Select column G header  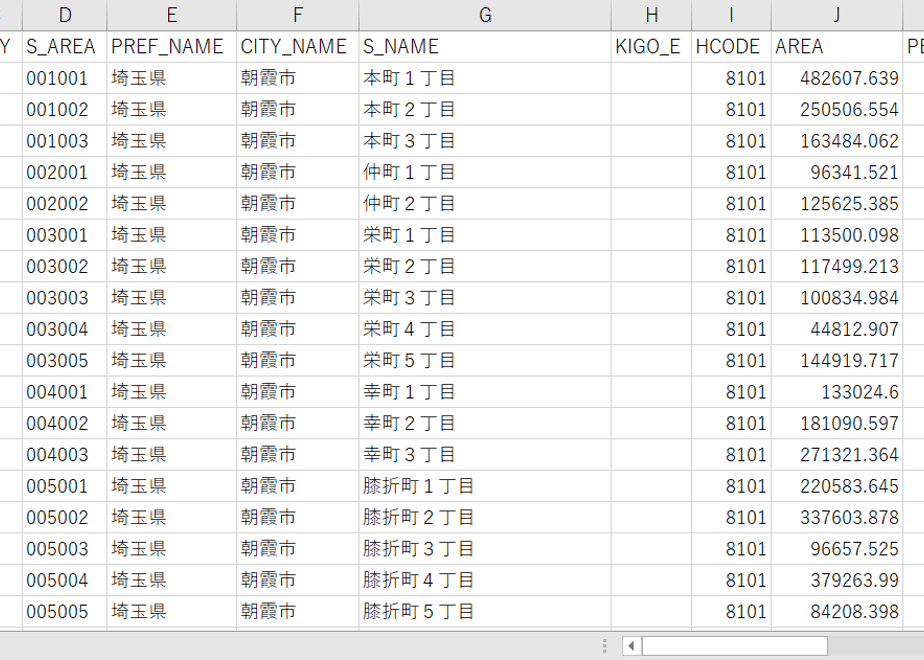[485, 15]
